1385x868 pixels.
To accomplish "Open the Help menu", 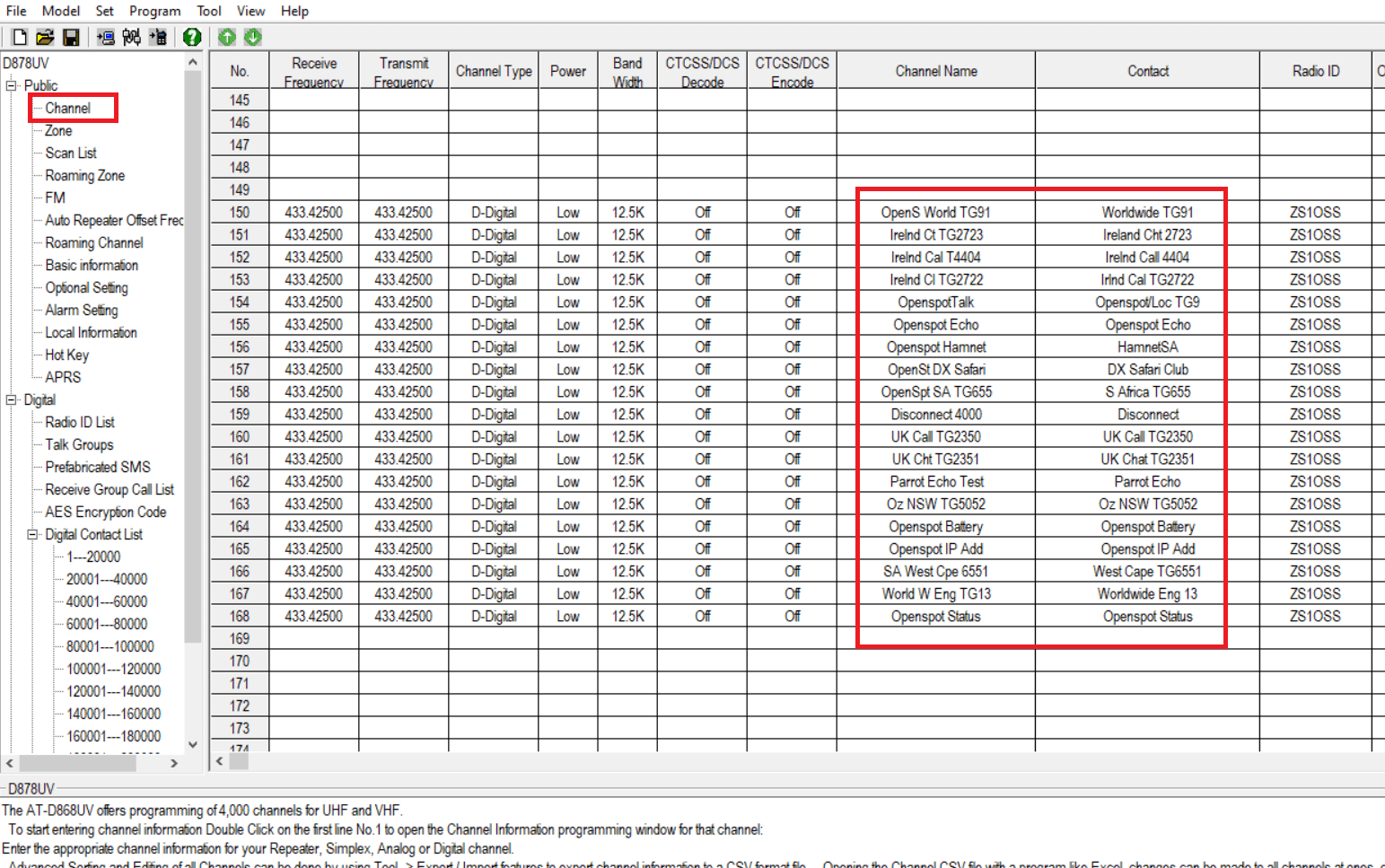I will point(294,11).
